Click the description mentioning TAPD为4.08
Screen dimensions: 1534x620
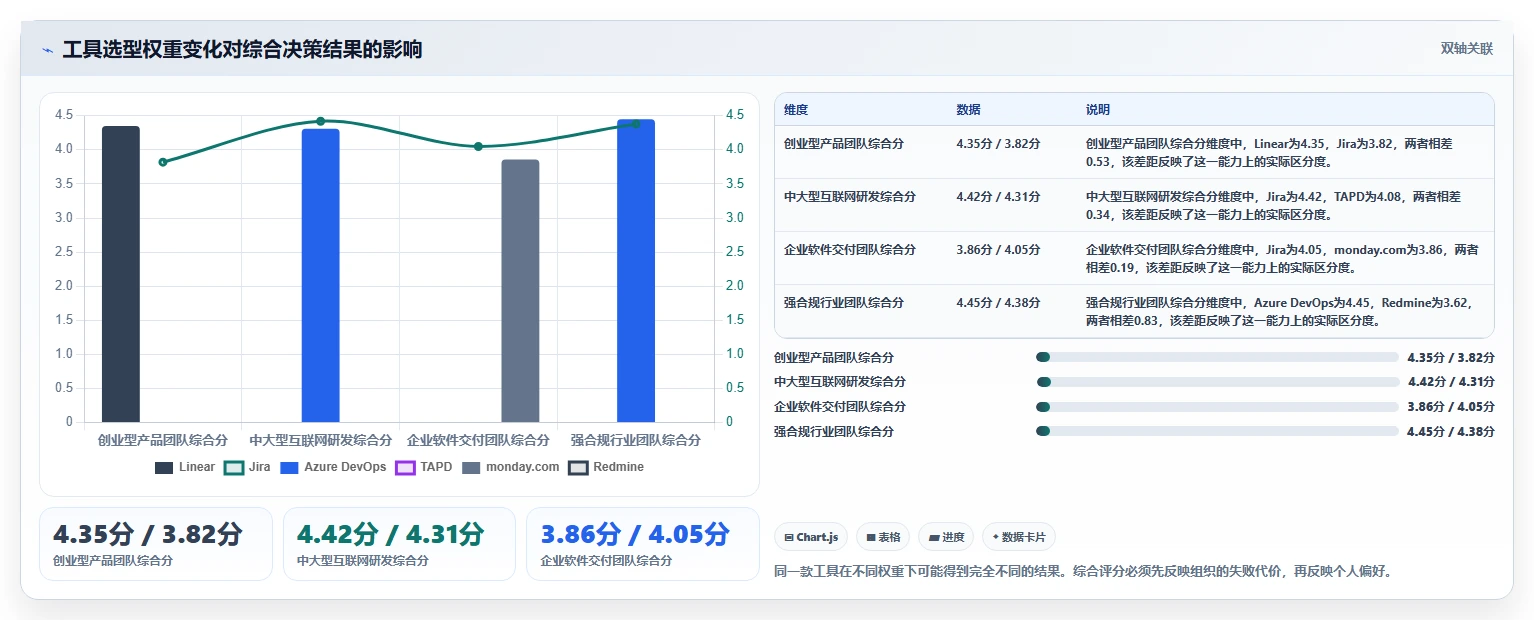coord(1274,205)
